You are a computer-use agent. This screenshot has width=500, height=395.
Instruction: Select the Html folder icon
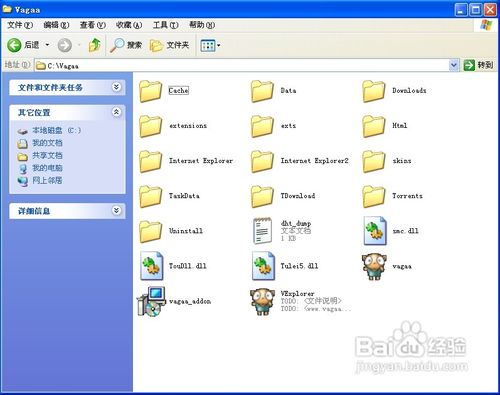pyautogui.click(x=374, y=126)
